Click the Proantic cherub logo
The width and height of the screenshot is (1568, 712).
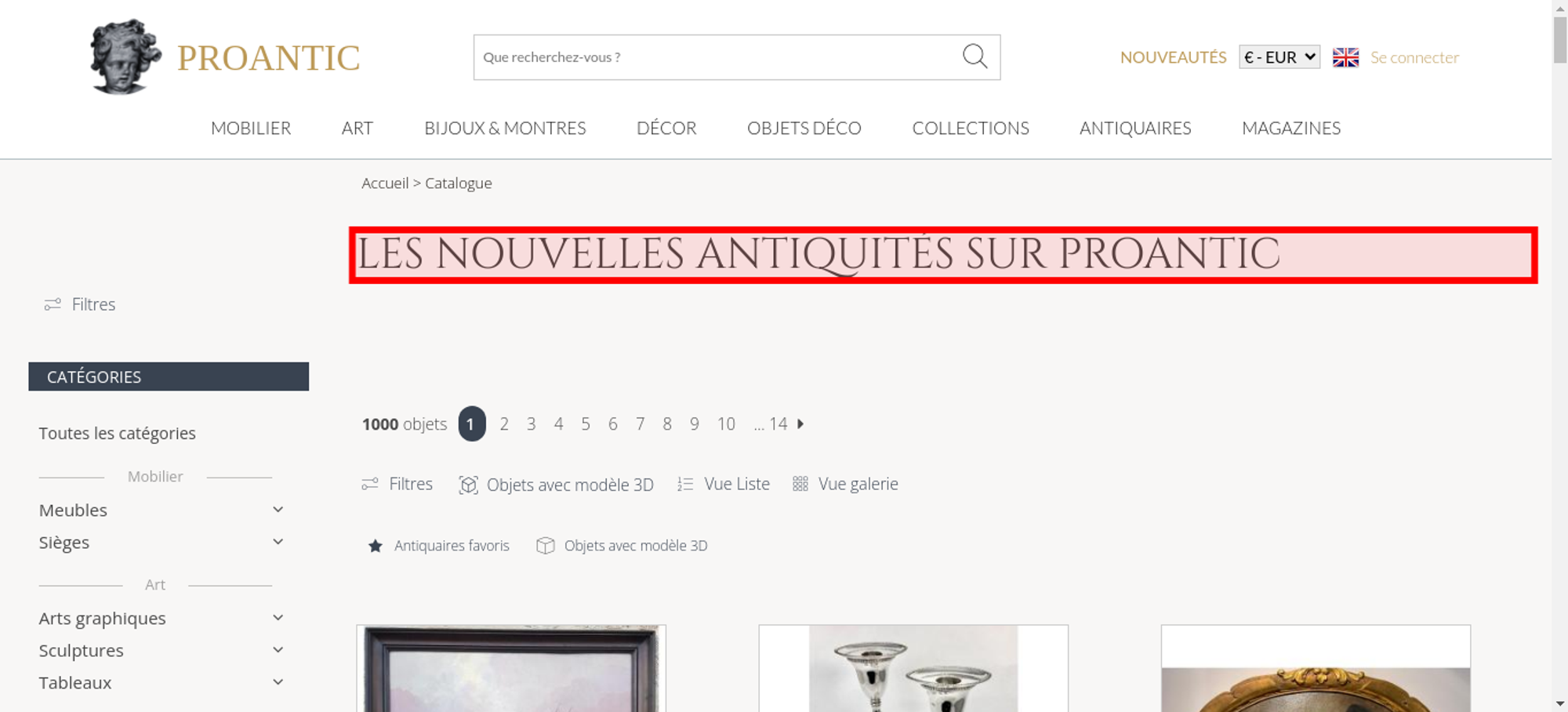pyautogui.click(x=125, y=56)
